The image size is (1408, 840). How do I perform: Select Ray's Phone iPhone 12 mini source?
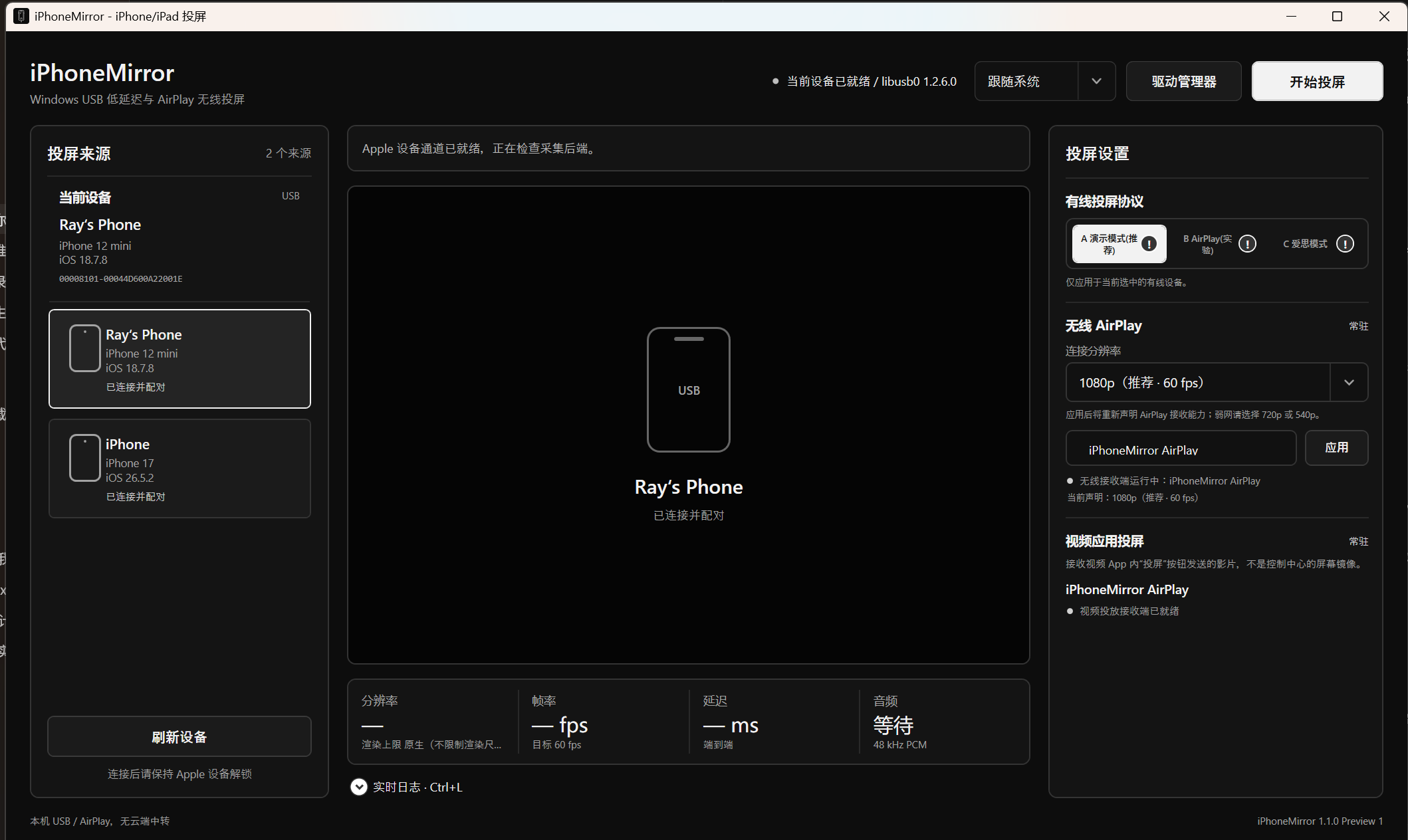(179, 359)
